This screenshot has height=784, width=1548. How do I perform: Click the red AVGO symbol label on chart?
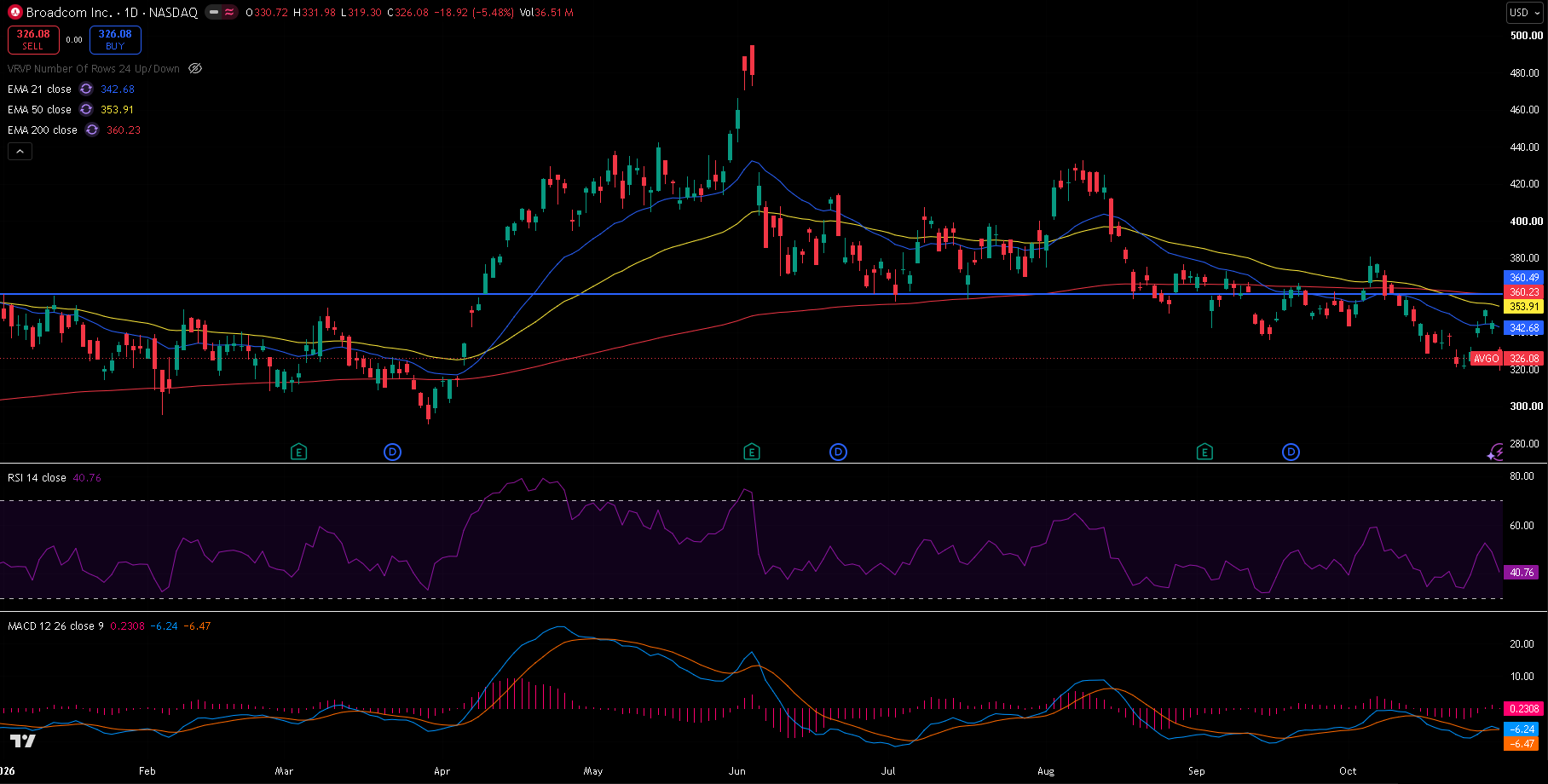pos(1487,359)
